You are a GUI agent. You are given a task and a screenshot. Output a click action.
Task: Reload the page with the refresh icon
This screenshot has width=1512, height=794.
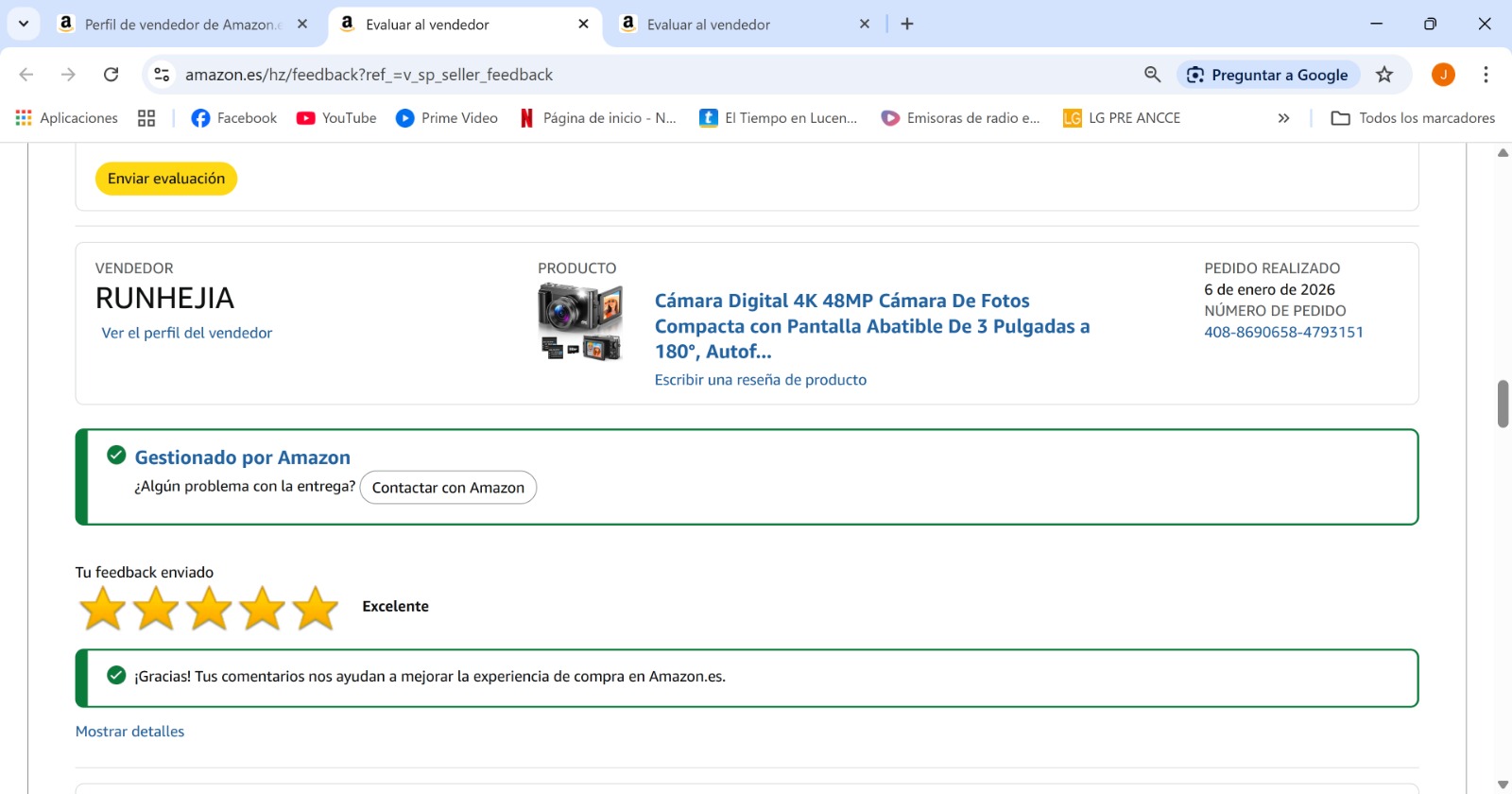(111, 75)
